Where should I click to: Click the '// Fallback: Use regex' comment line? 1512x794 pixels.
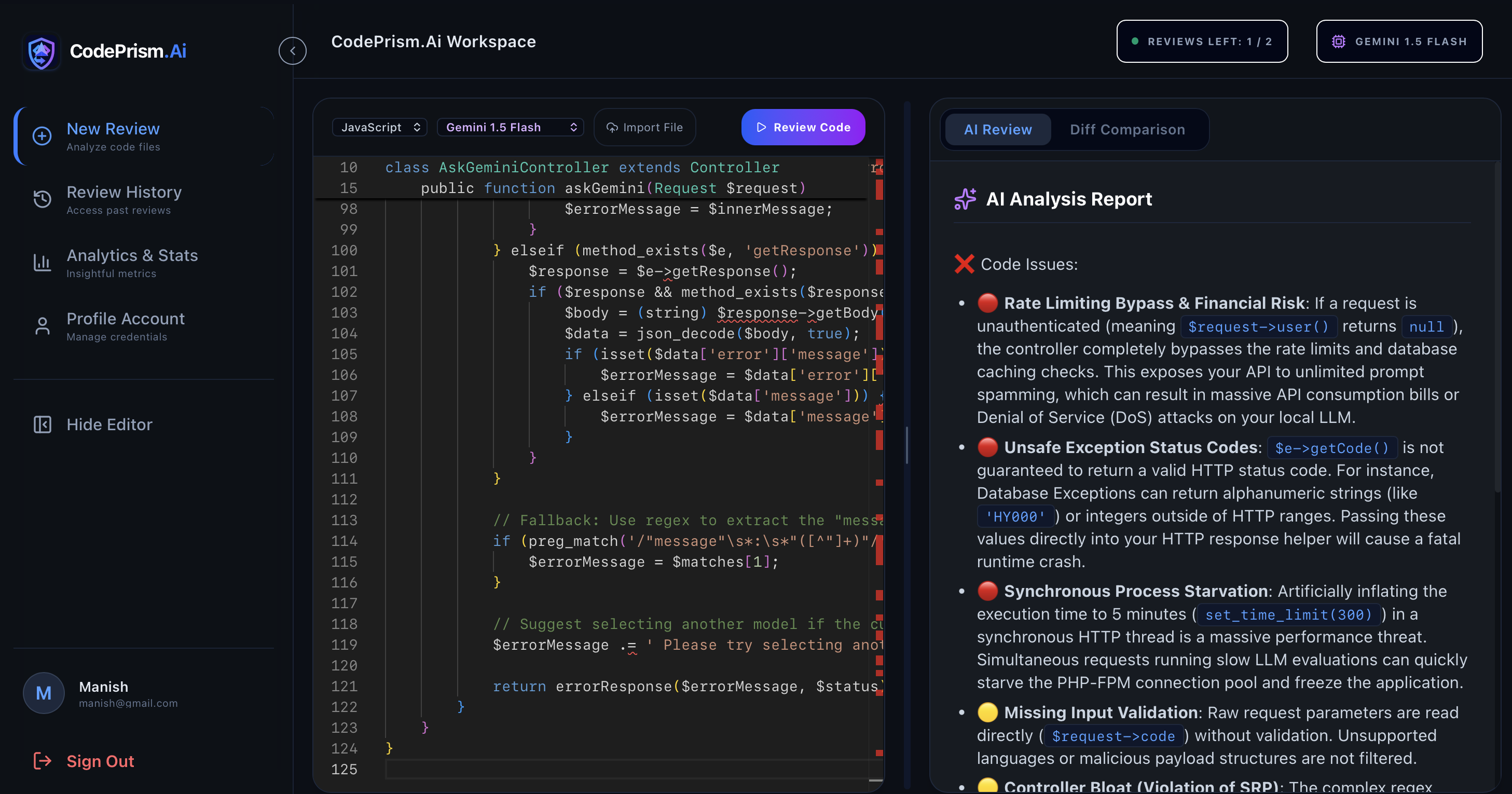pos(688,520)
